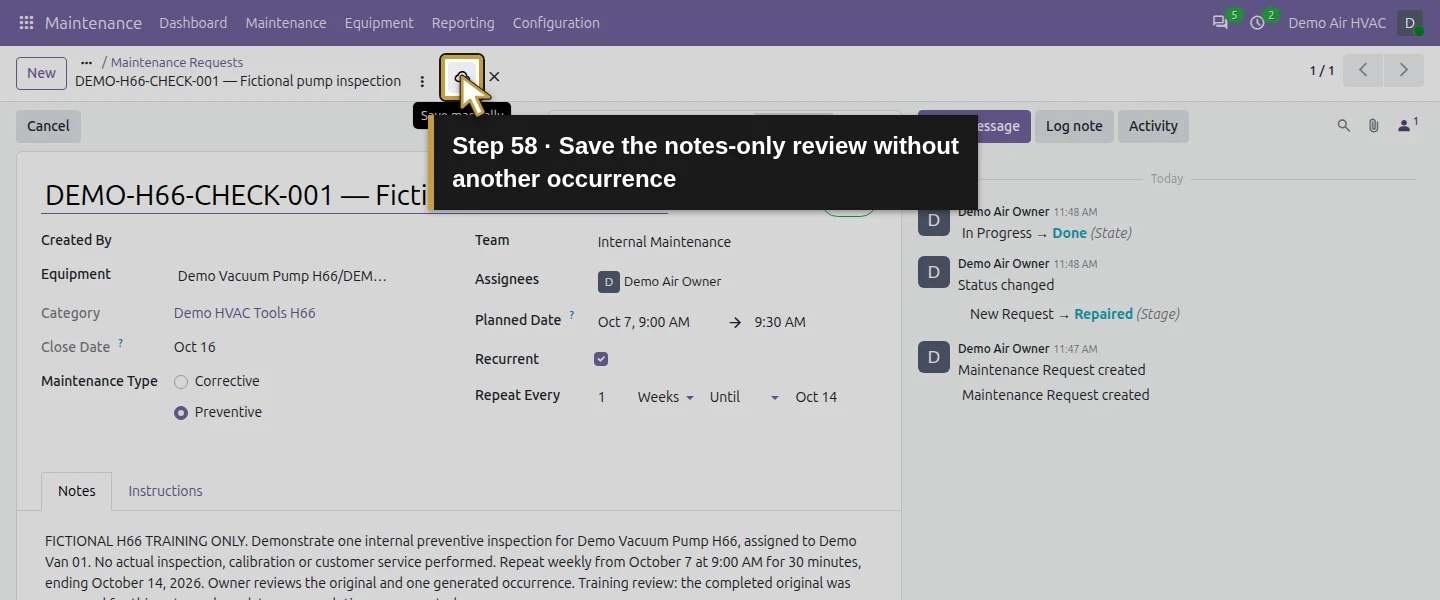Viewport: 1440px width, 600px height.
Task: Expand the breadcrumb ellipsis
Action: pos(86,62)
